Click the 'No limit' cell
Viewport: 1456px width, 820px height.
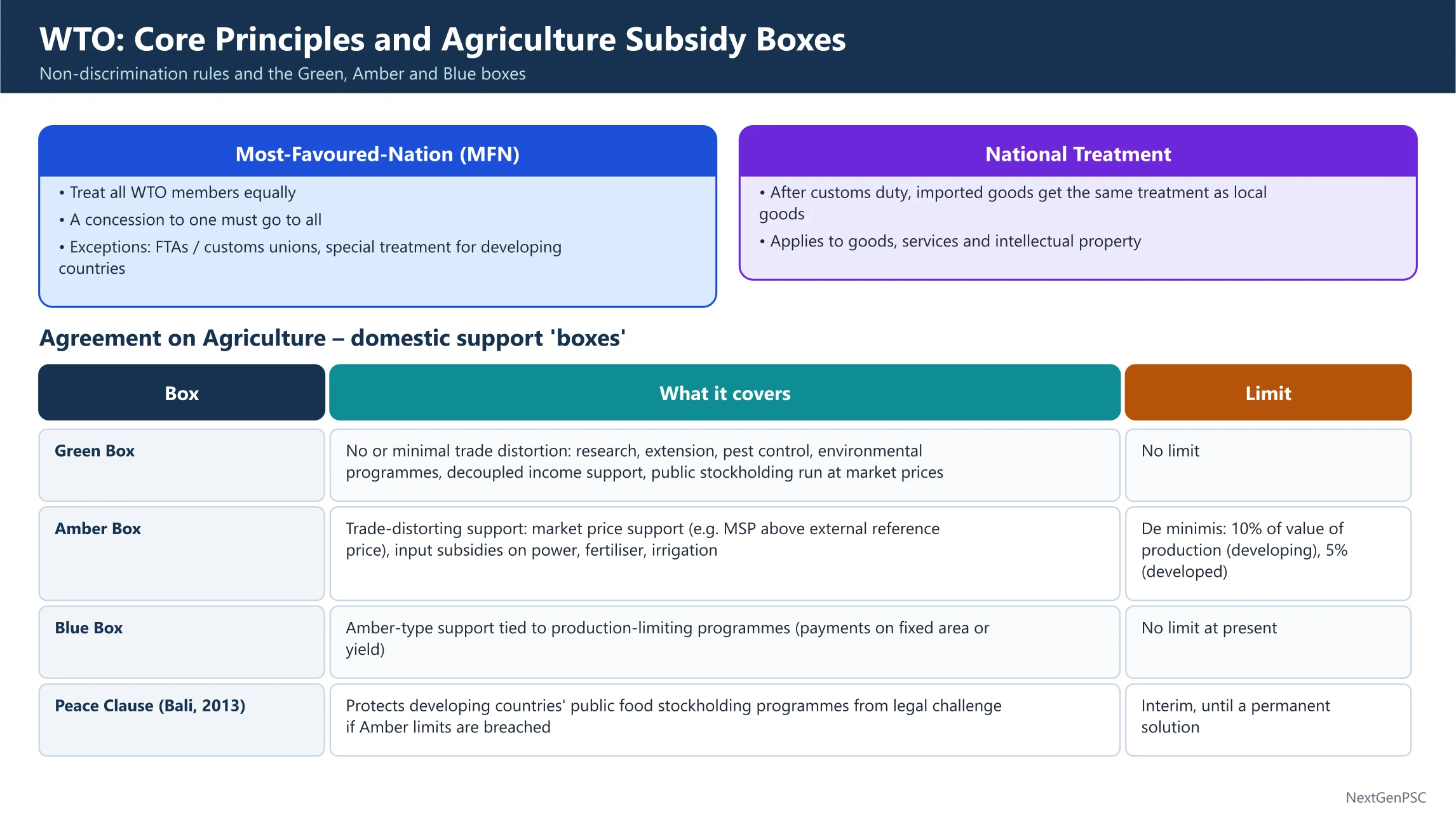1268,465
